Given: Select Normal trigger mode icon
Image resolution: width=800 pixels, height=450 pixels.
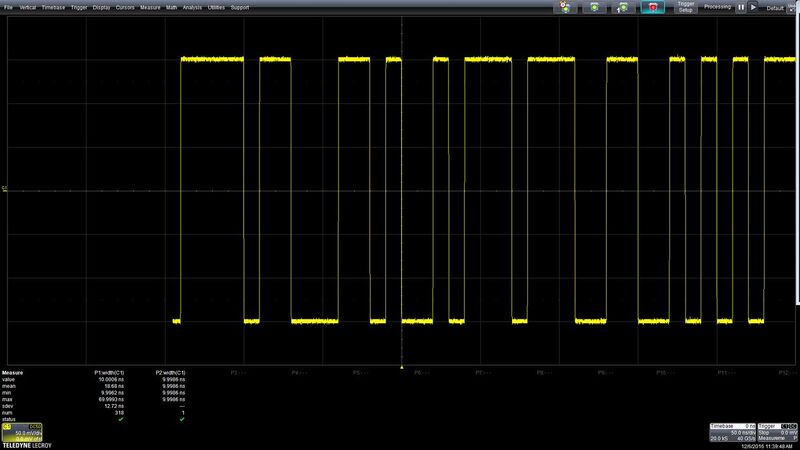Looking at the screenshot, I should pos(594,7).
